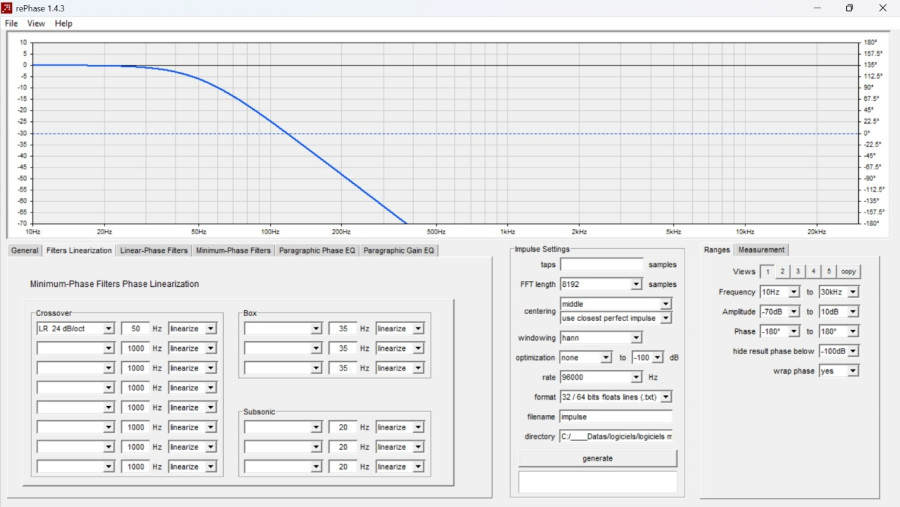Click the generate output status box
This screenshot has width=900, height=507.
pyautogui.click(x=598, y=482)
